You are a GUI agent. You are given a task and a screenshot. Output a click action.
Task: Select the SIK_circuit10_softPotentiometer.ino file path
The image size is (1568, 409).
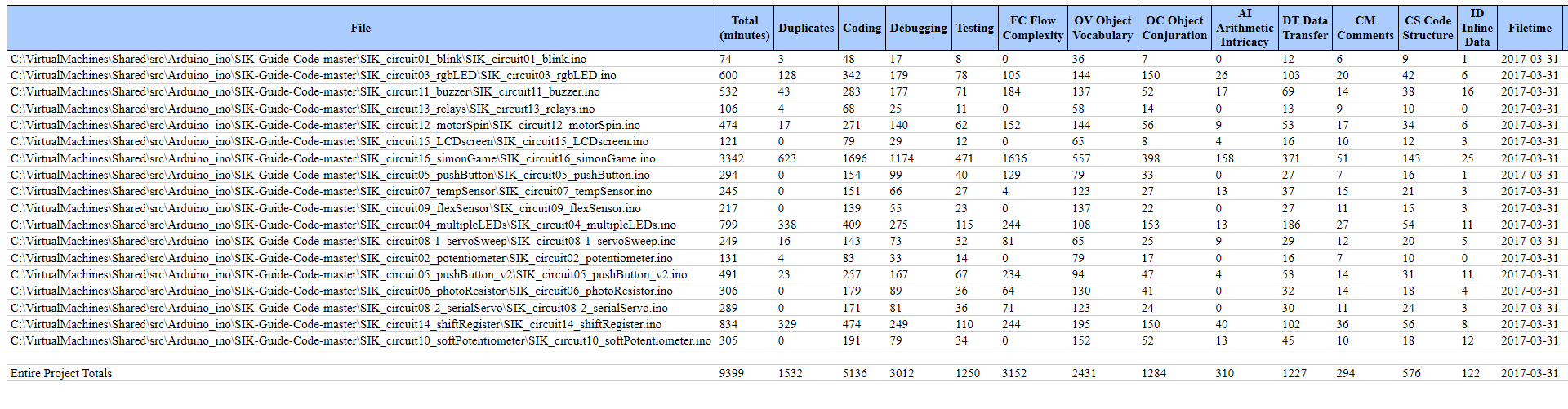pos(360,340)
